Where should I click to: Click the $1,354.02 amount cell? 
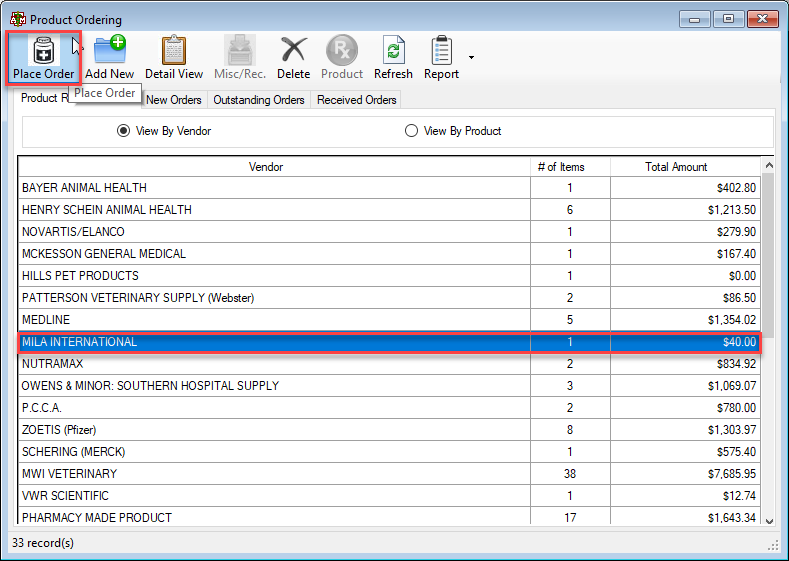(x=685, y=320)
